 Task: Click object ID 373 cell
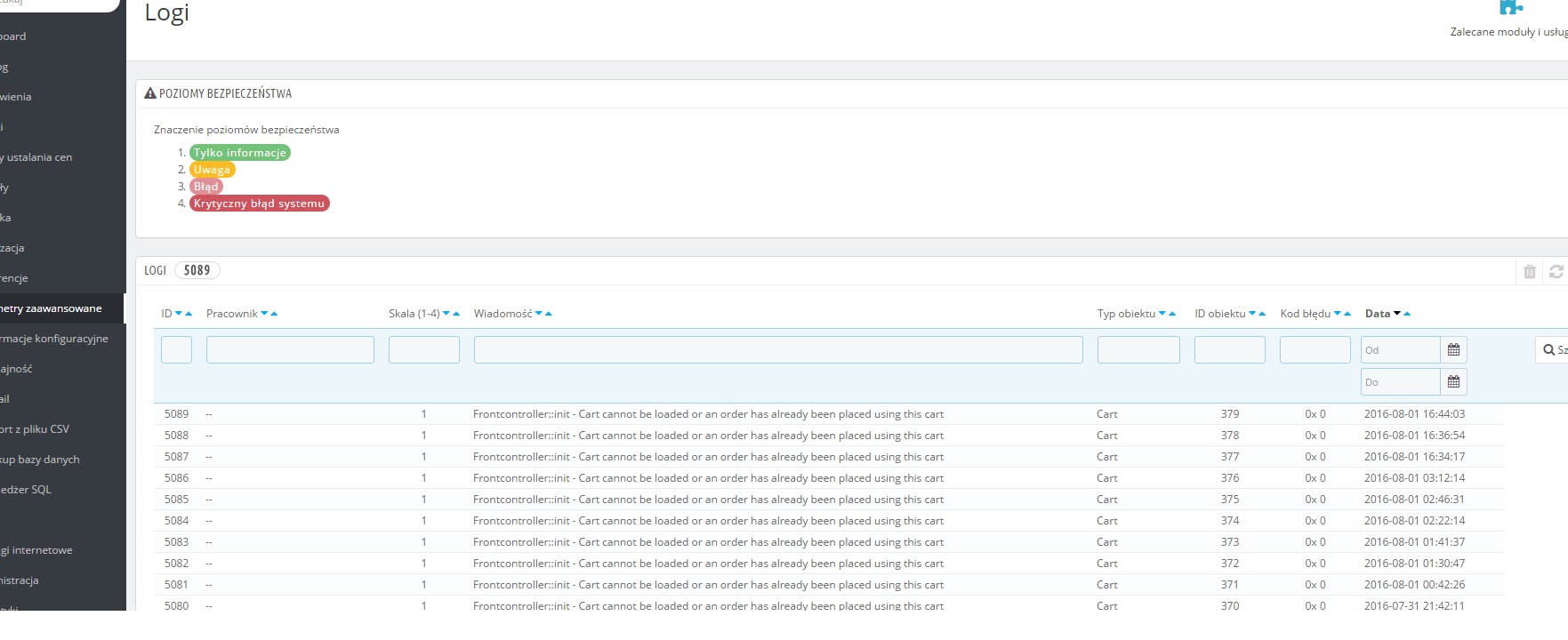pyautogui.click(x=1230, y=542)
